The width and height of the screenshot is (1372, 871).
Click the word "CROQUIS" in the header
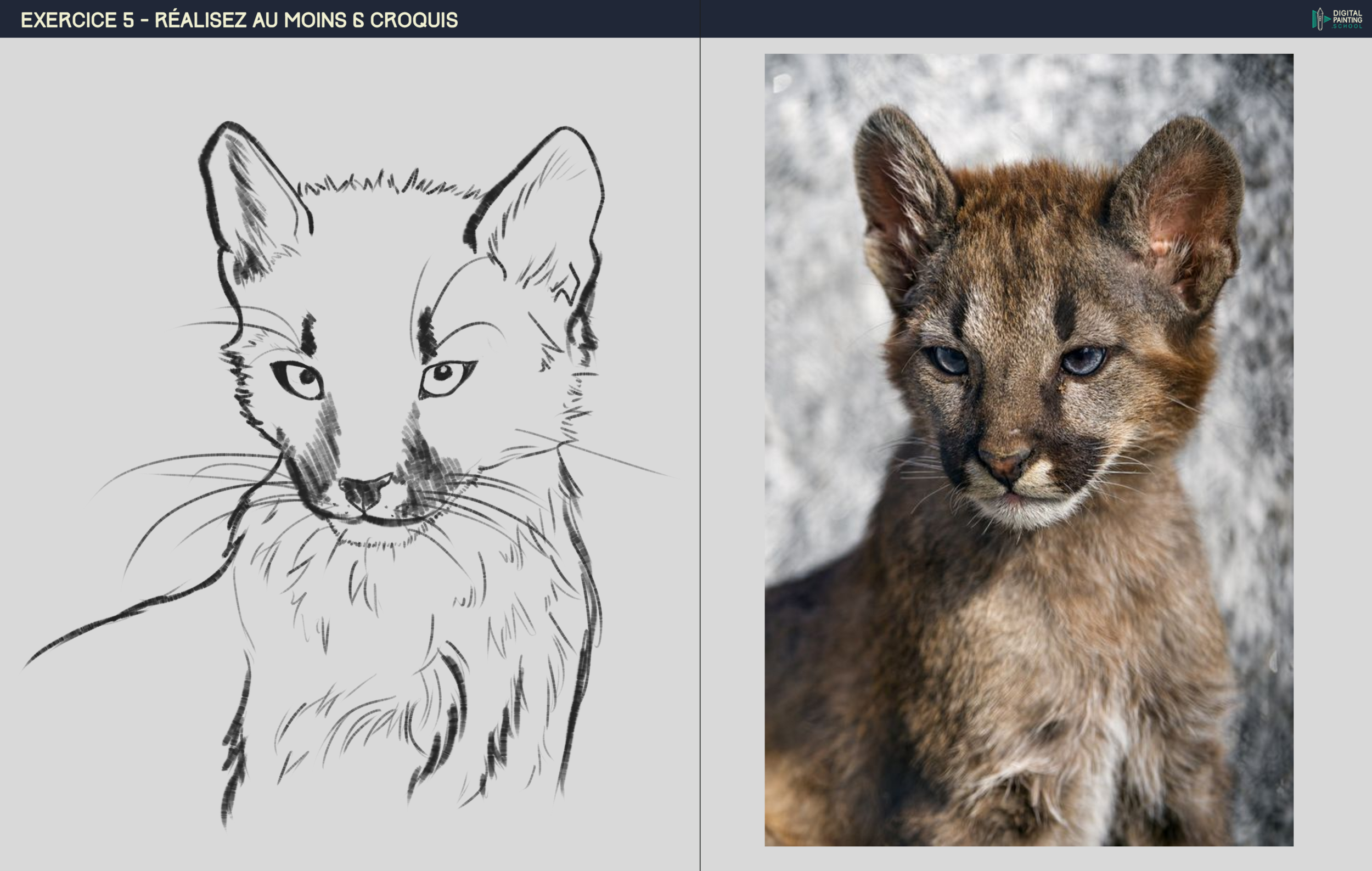pyautogui.click(x=414, y=20)
